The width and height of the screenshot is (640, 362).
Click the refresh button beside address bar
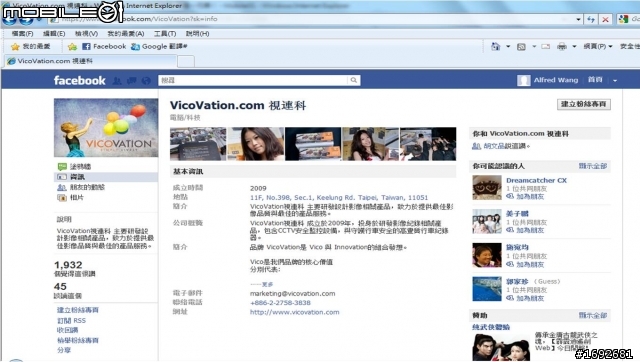591,19
